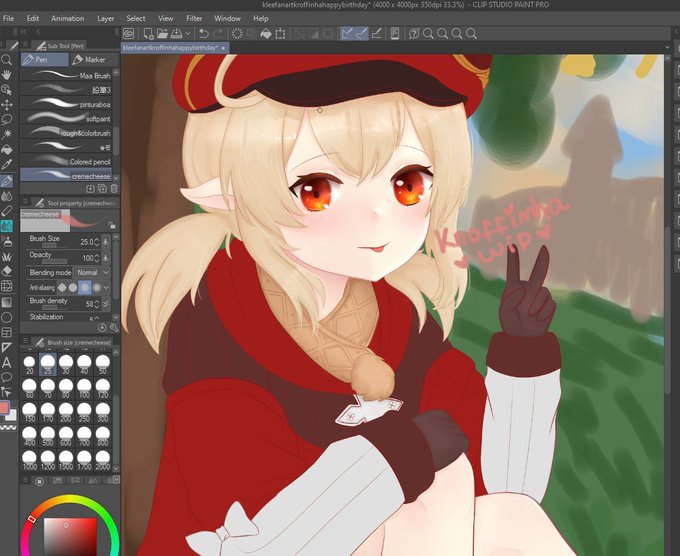This screenshot has width=680, height=556.
Task: Click the Duplicate sub tool icon
Action: (102, 189)
